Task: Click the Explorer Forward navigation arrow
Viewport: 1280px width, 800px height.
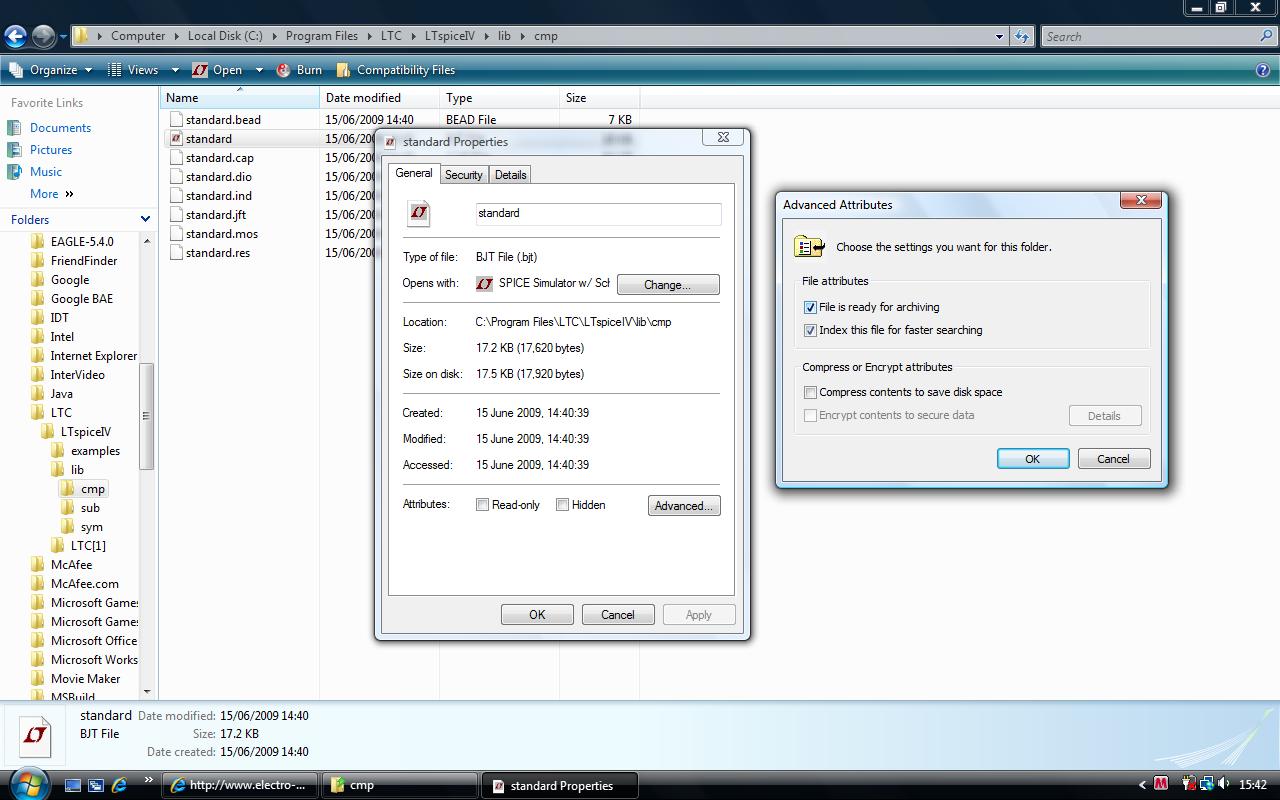Action: coord(43,36)
